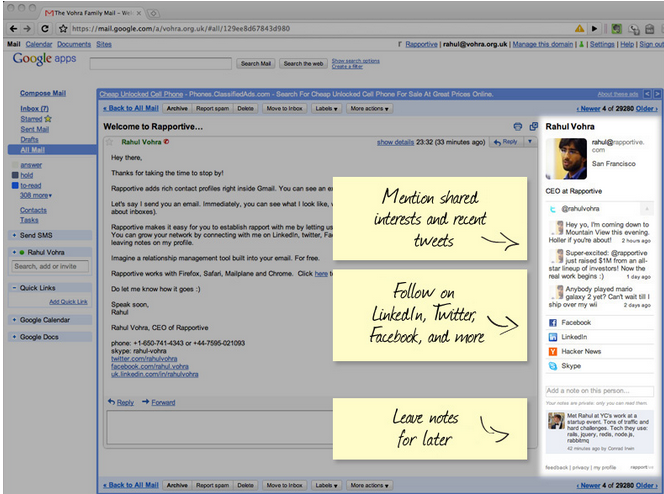This screenshot has width=664, height=494.
Task: Star the Welcome to Rapportive message
Action: pyautogui.click(x=111, y=142)
